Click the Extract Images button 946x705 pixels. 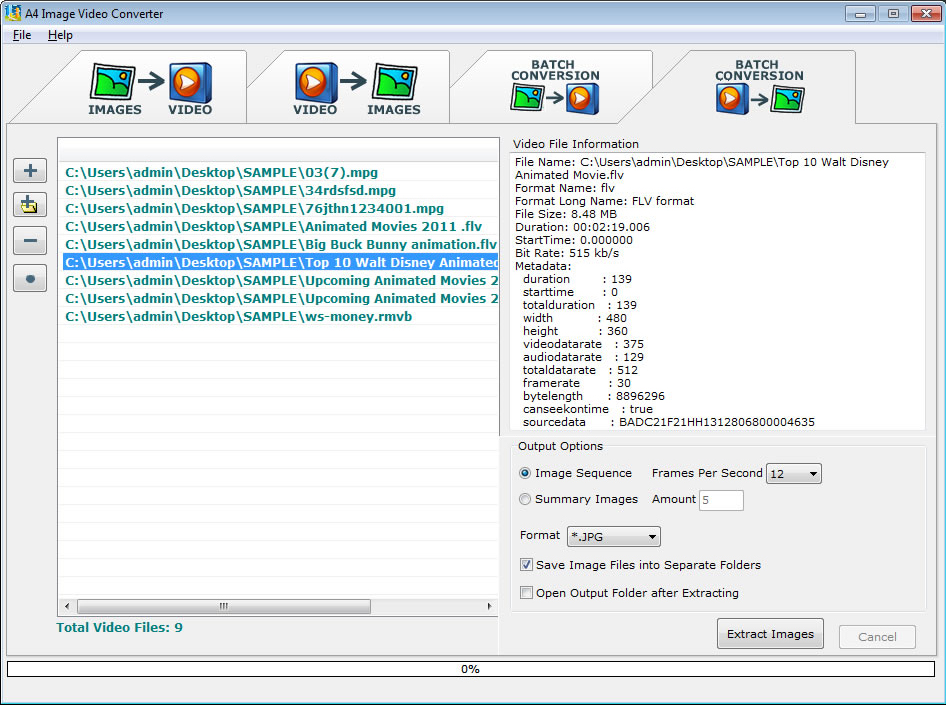tap(770, 634)
